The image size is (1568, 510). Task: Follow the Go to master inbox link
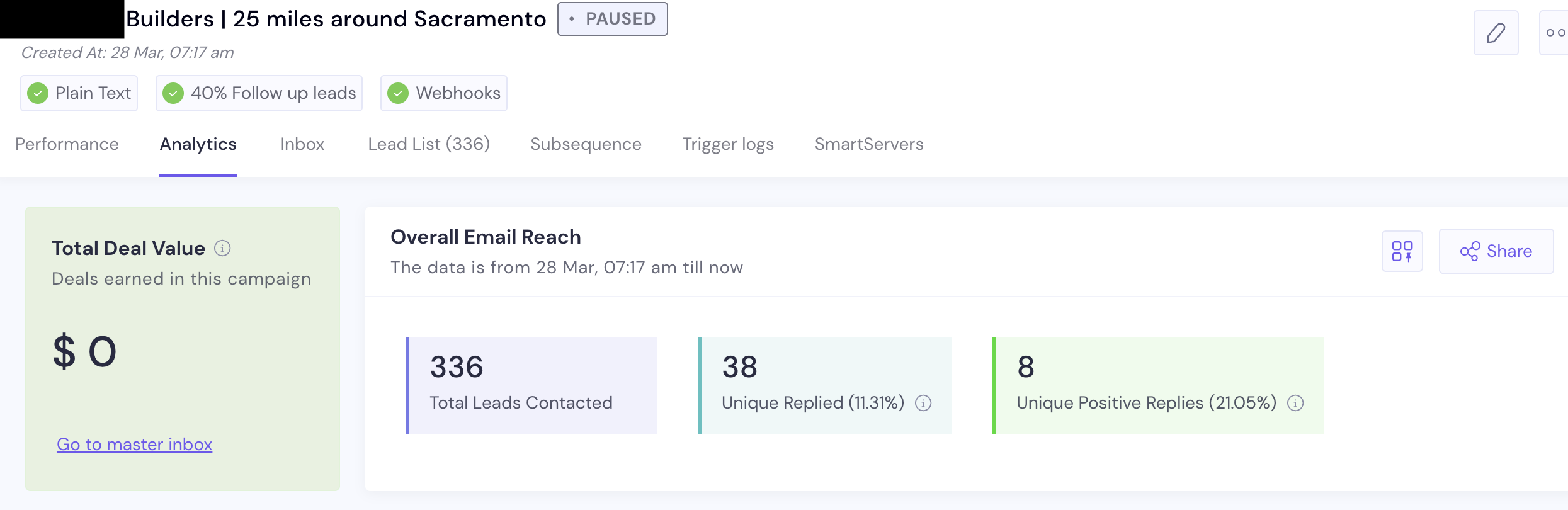tap(134, 445)
